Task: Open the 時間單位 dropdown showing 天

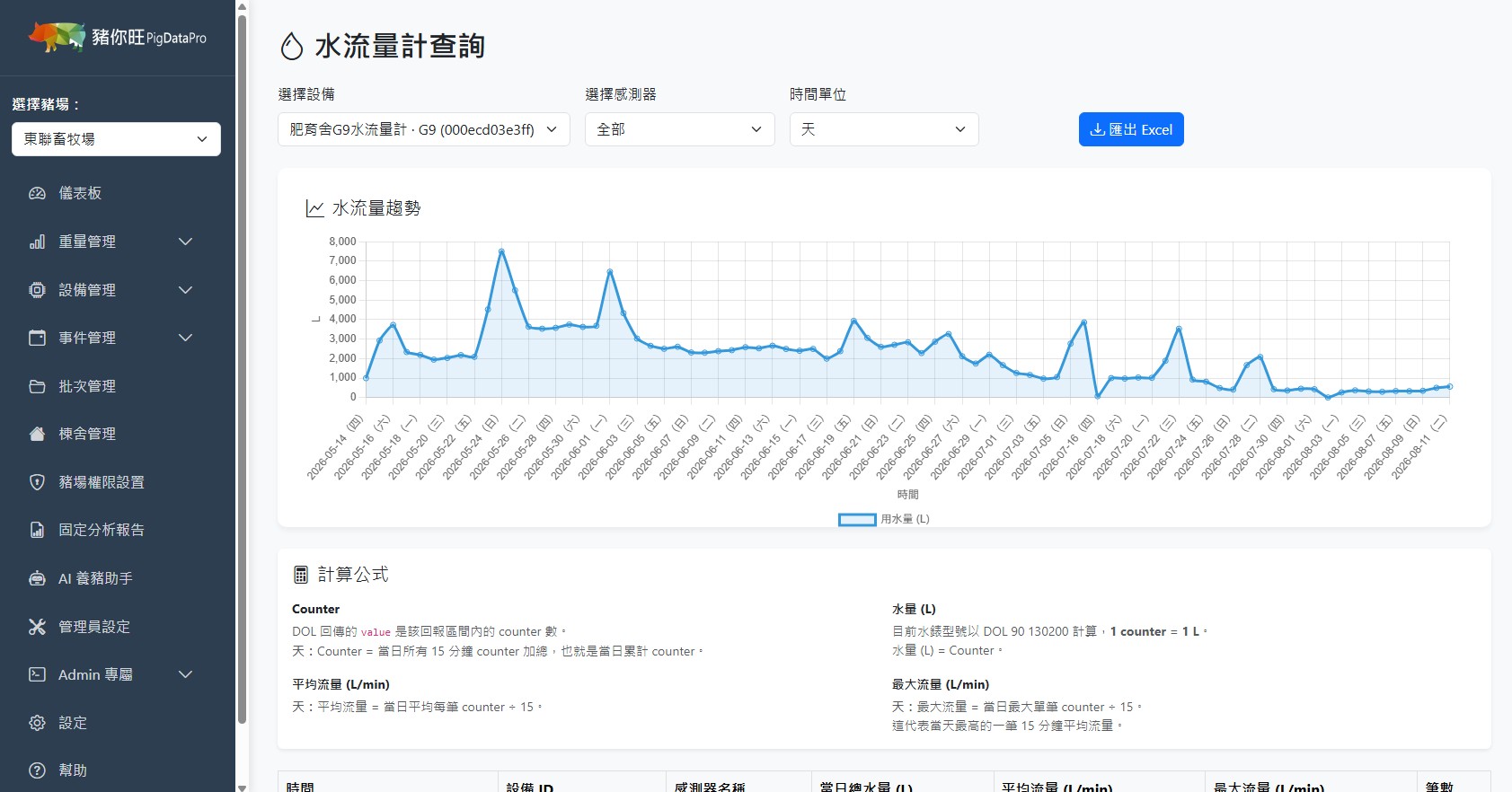Action: pos(884,129)
